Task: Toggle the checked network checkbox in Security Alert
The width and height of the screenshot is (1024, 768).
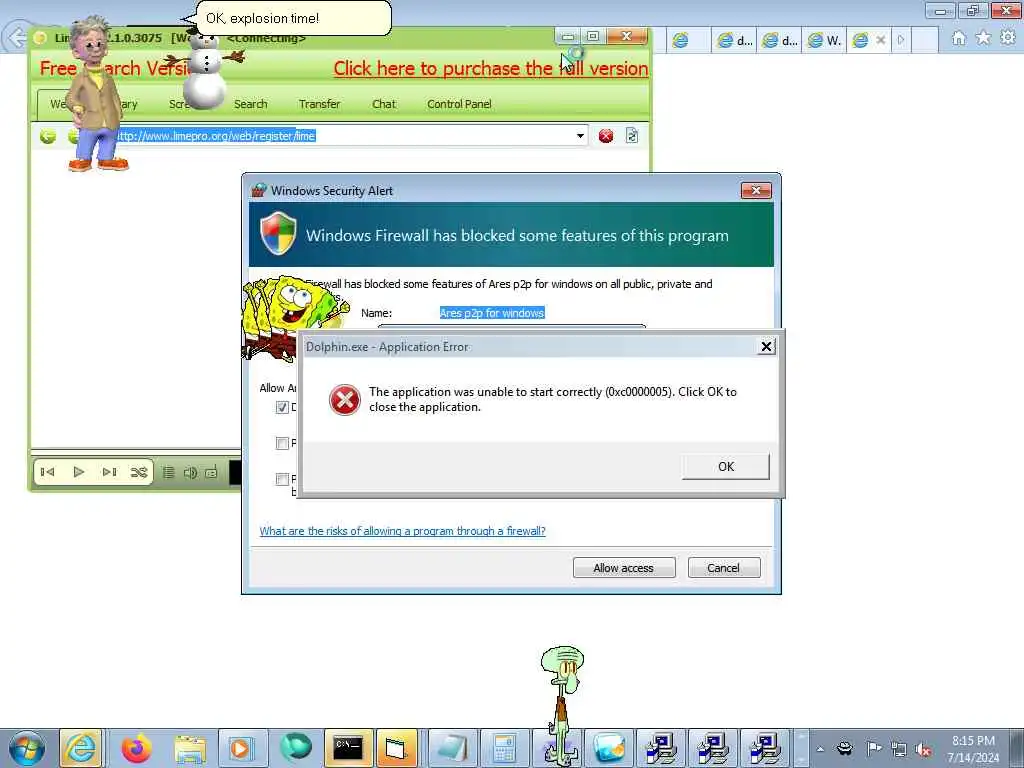Action: [x=282, y=408]
